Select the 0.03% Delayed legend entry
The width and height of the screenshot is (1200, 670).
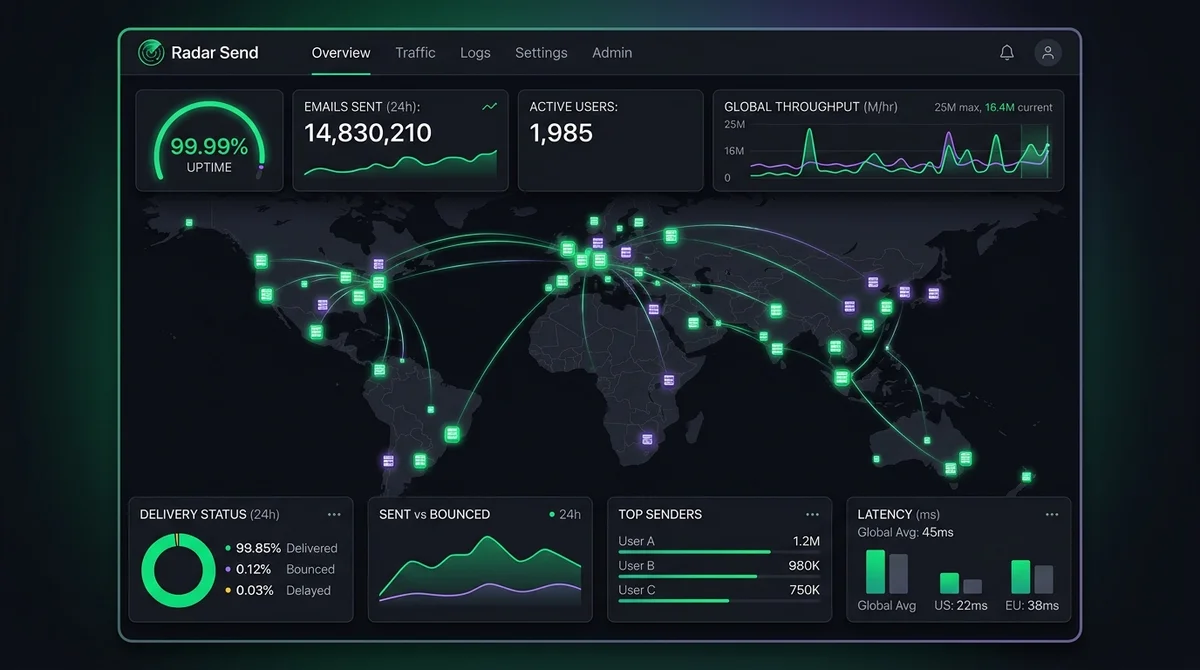[278, 590]
